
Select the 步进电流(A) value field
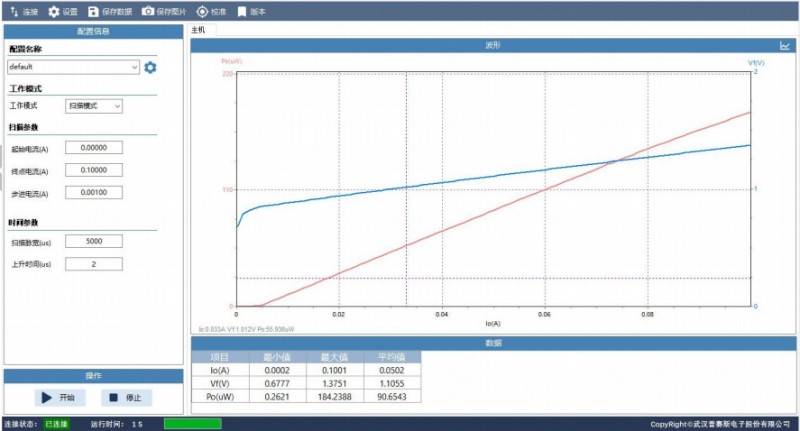[93, 192]
